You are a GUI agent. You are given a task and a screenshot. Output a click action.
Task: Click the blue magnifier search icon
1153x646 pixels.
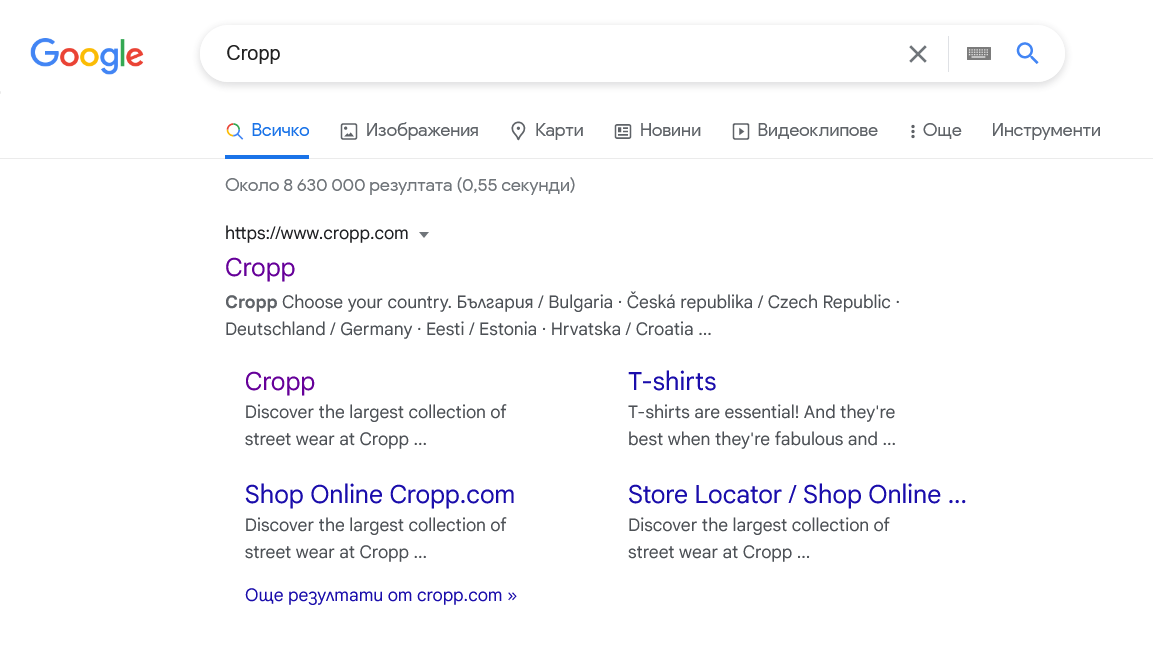point(1027,54)
